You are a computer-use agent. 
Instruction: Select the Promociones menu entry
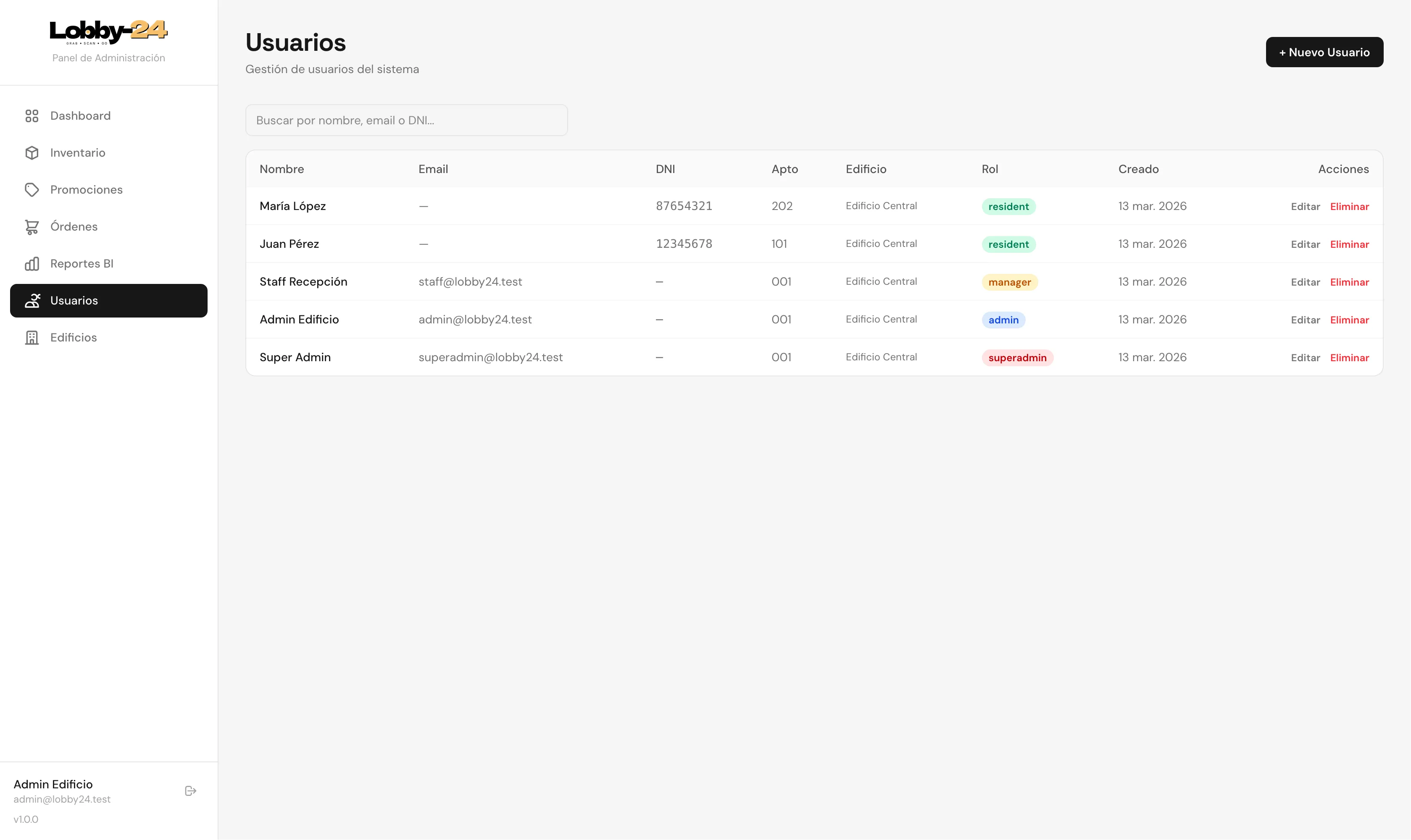[x=86, y=189]
